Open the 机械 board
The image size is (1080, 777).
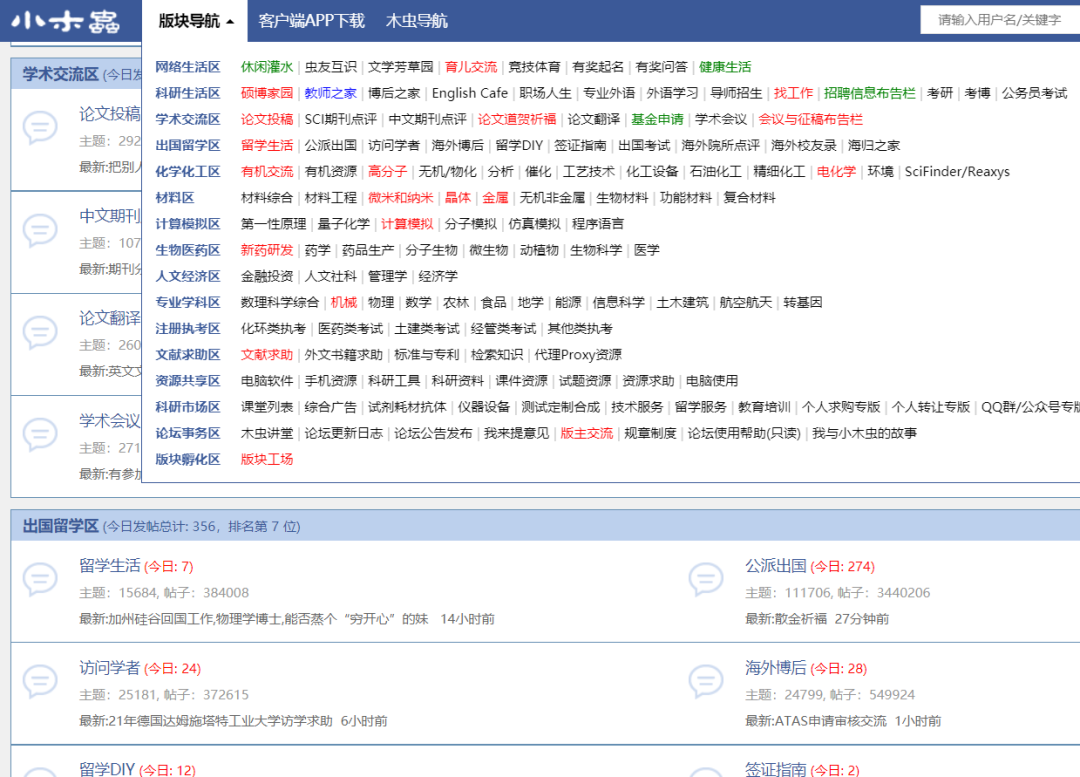pyautogui.click(x=344, y=302)
